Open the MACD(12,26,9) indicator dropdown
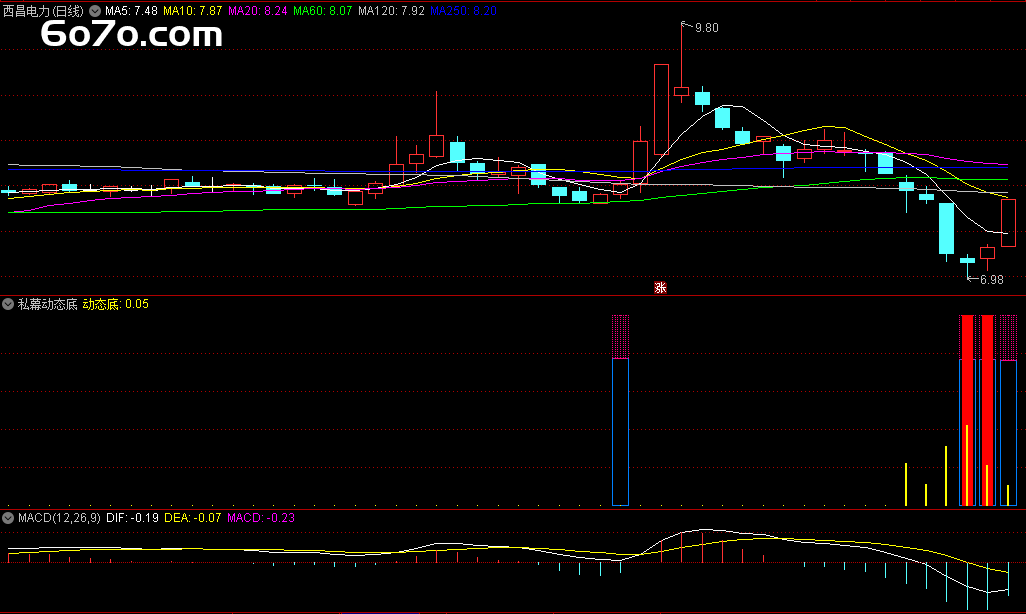Viewport: 1026px width, 614px height. [x=8, y=518]
